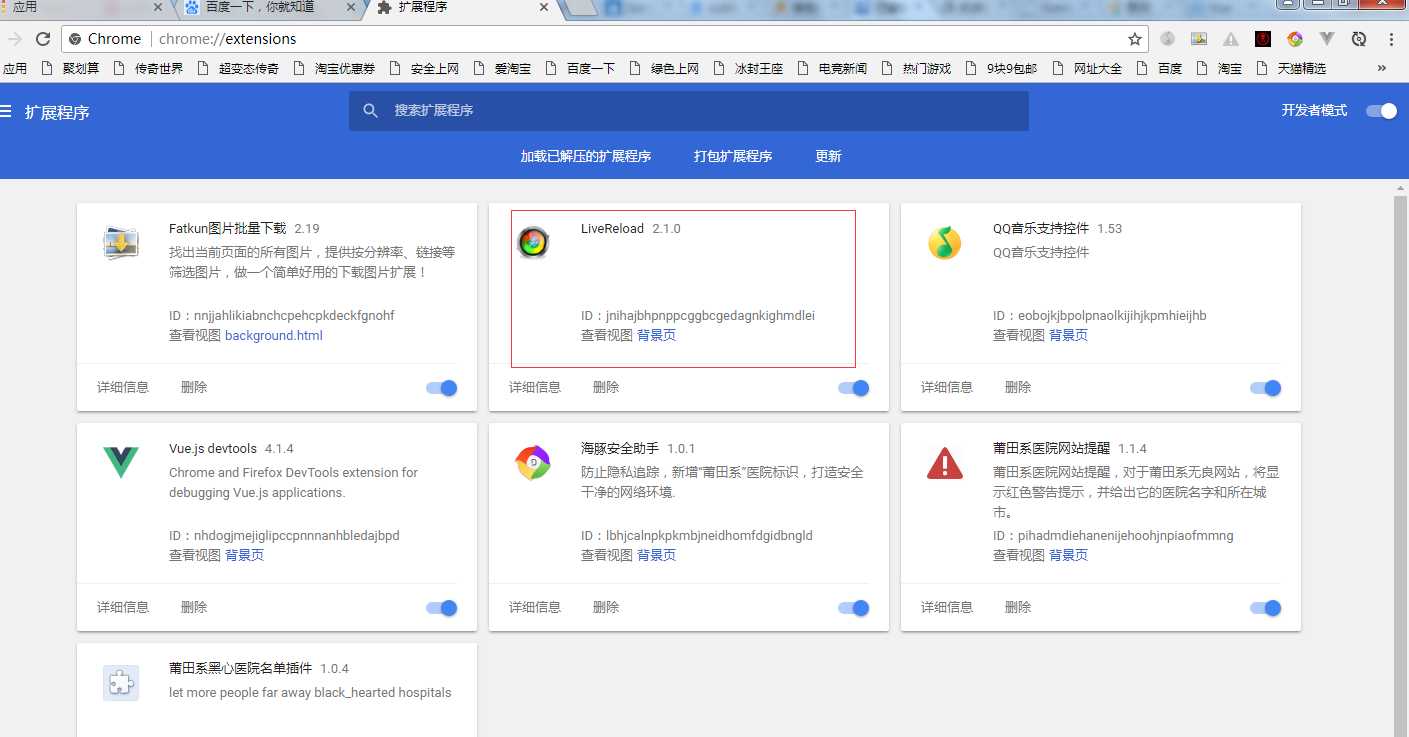The width and height of the screenshot is (1409, 737).
Task: Disable the 莆田系医院网站提醒 extension toggle
Action: click(1266, 608)
